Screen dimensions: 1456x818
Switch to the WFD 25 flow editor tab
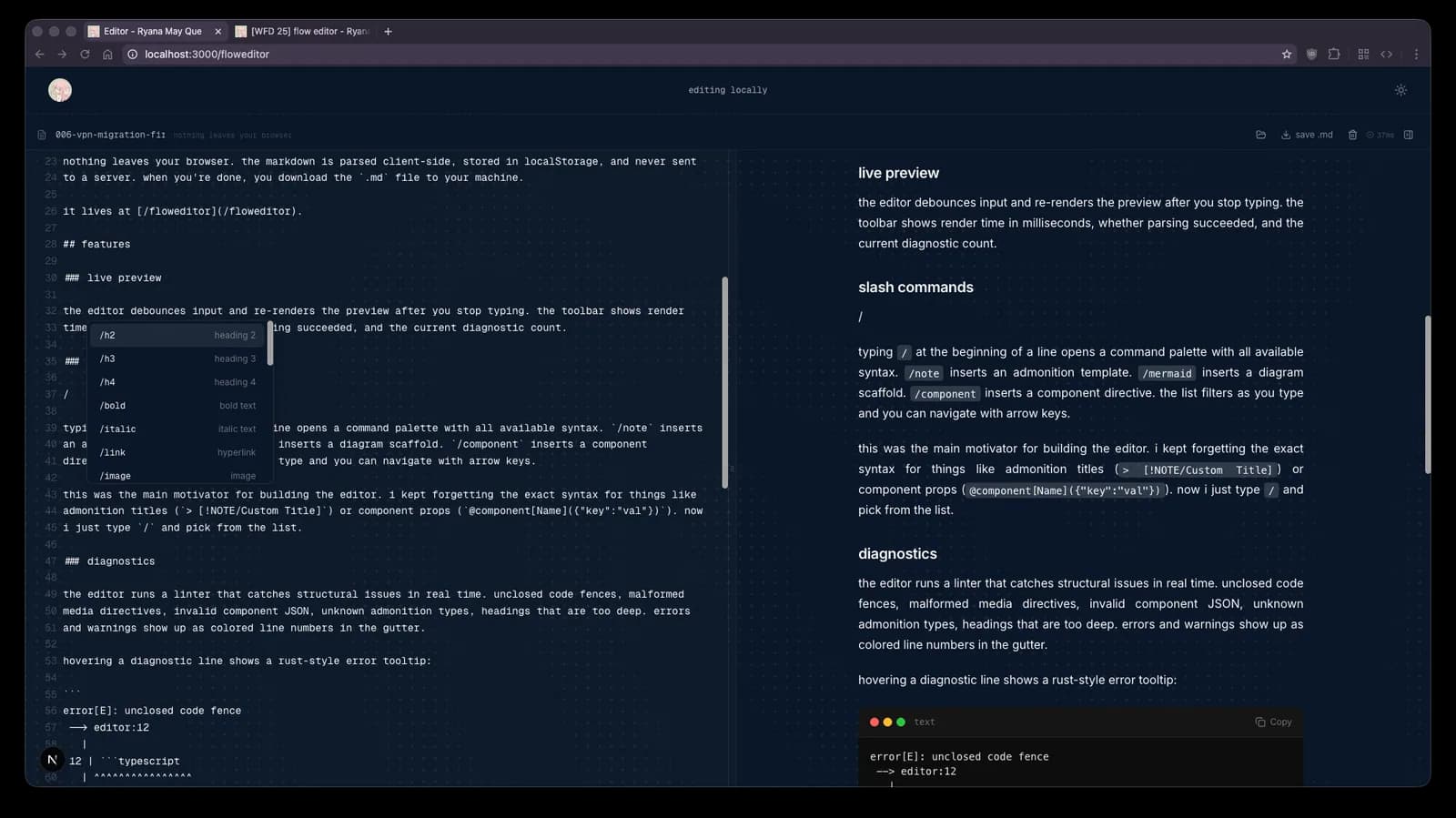coord(303,31)
